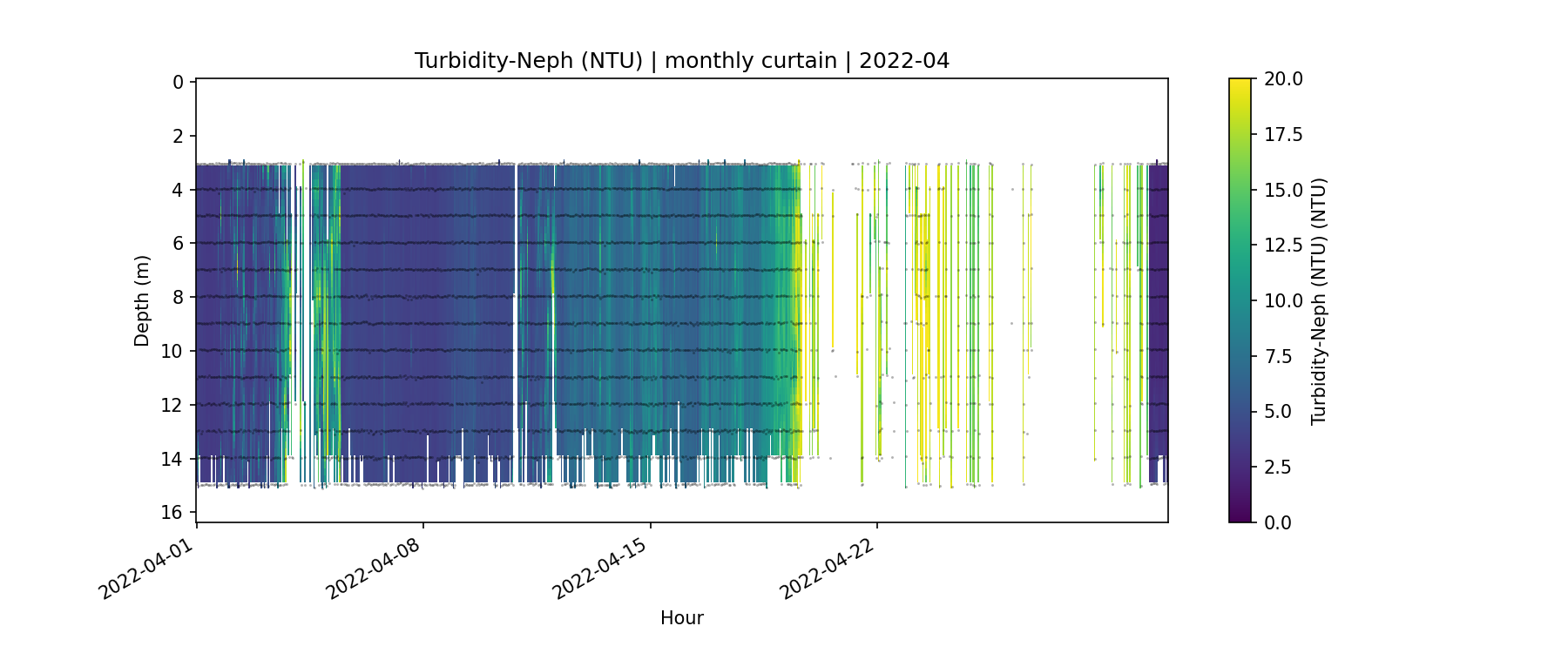
Task: Click the teal-green middle of the colorbar
Action: point(1240,300)
